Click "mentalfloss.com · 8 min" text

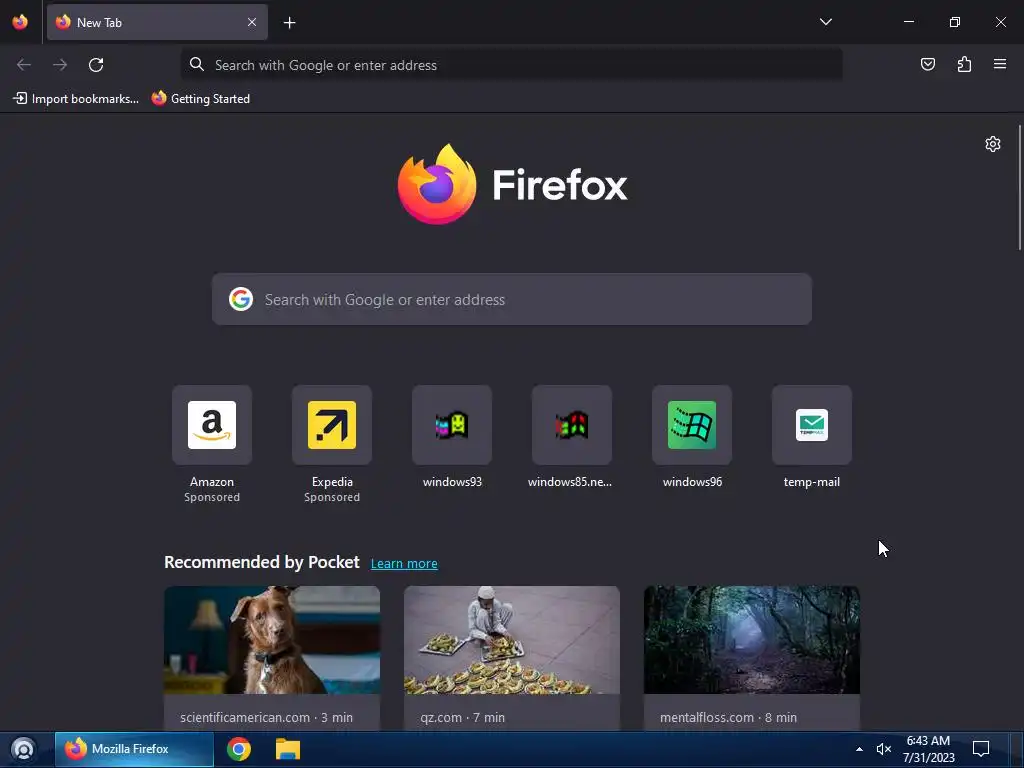point(728,717)
